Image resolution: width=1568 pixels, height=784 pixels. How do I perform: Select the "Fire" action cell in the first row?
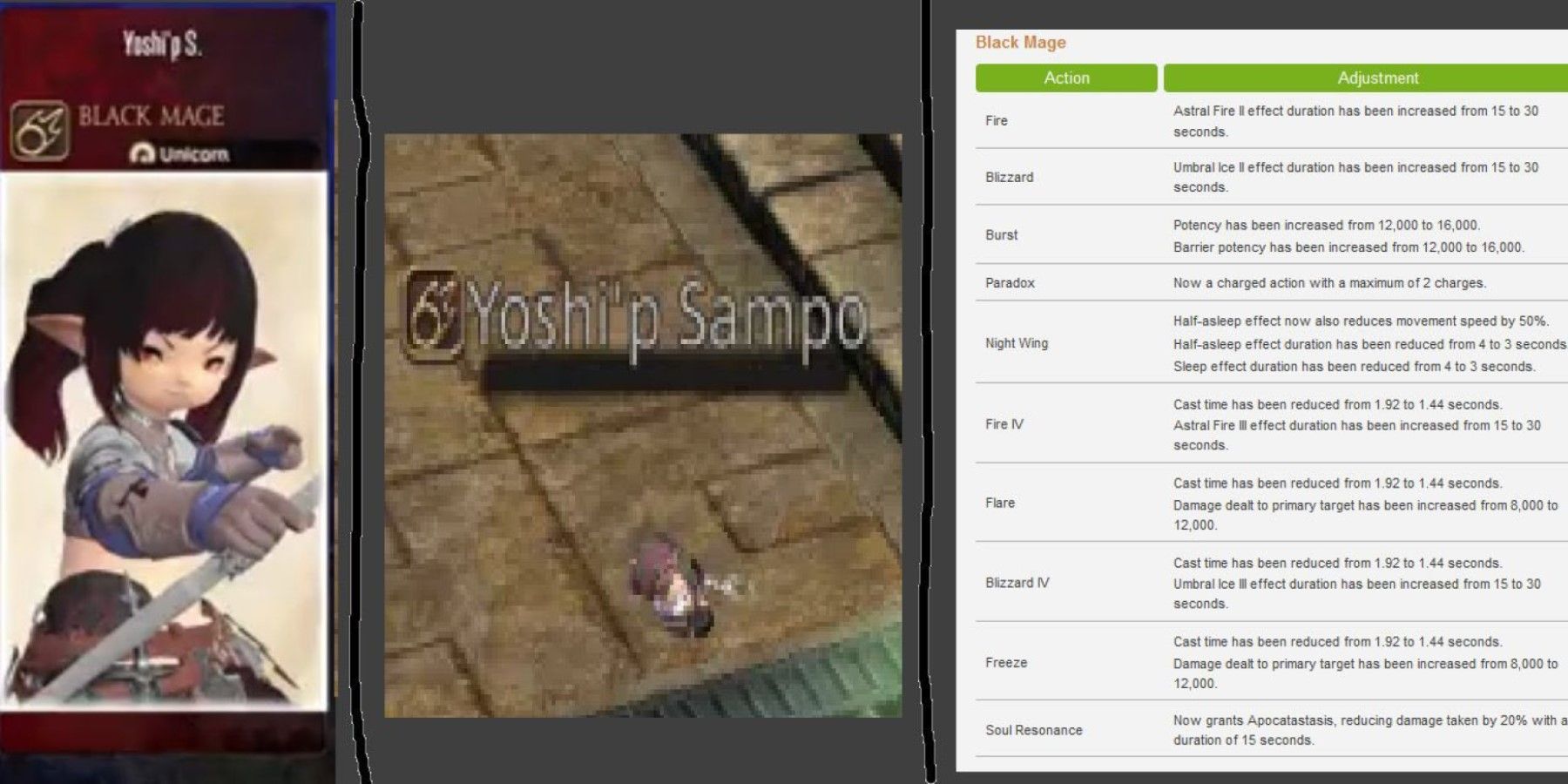pyautogui.click(x=997, y=121)
